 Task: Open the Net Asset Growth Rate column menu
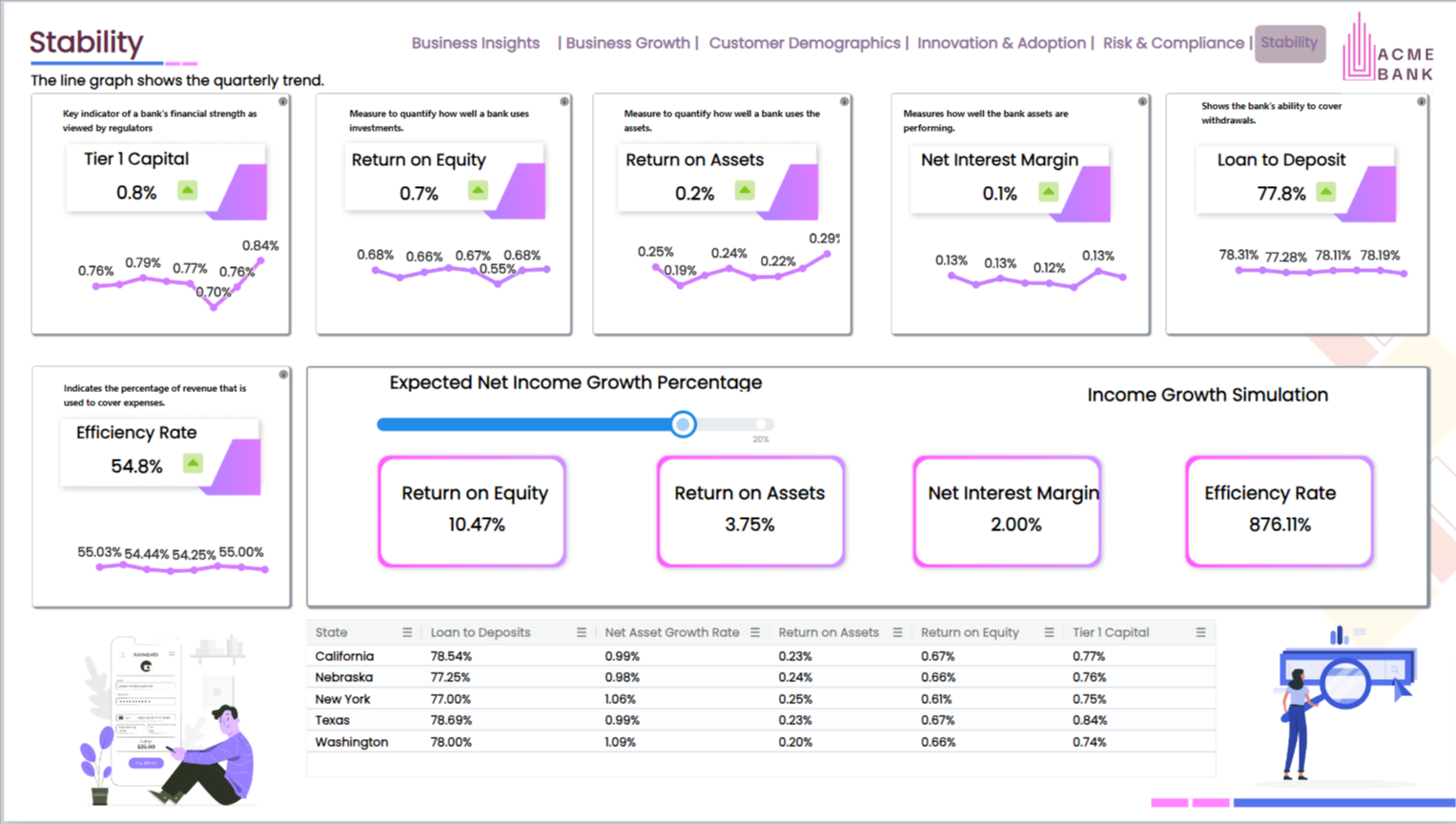(x=755, y=632)
